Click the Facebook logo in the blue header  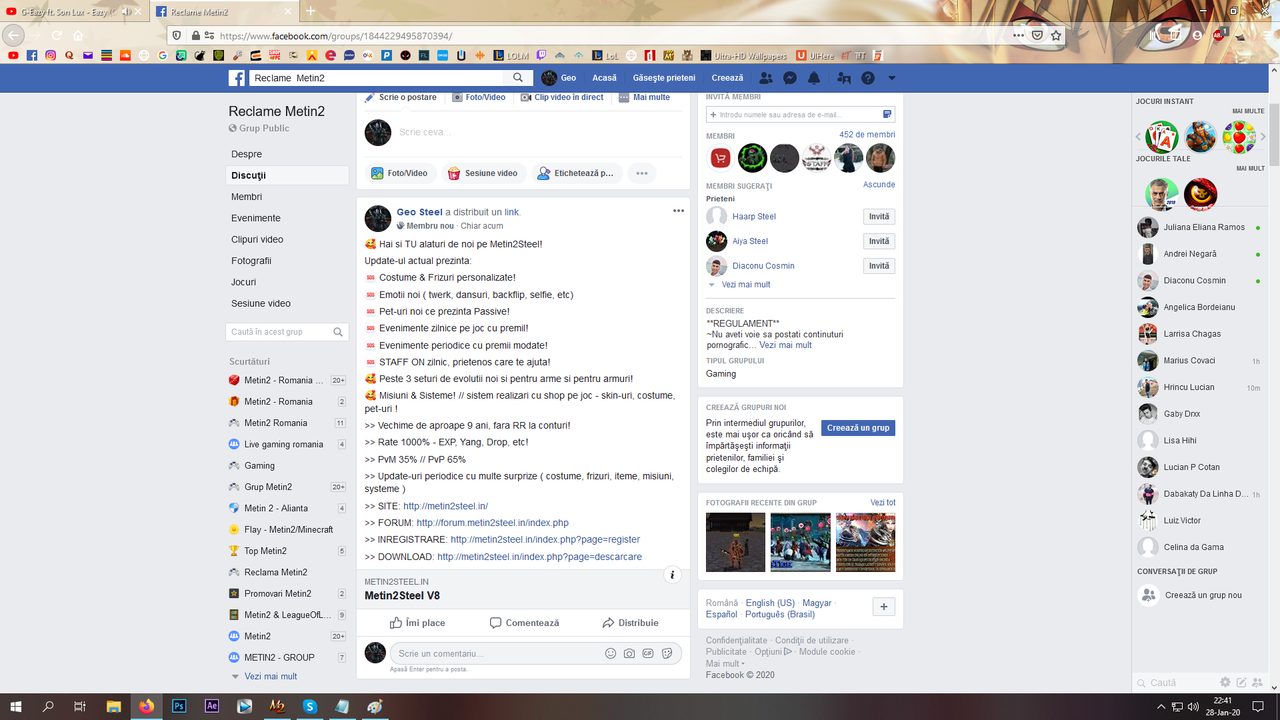coord(237,78)
